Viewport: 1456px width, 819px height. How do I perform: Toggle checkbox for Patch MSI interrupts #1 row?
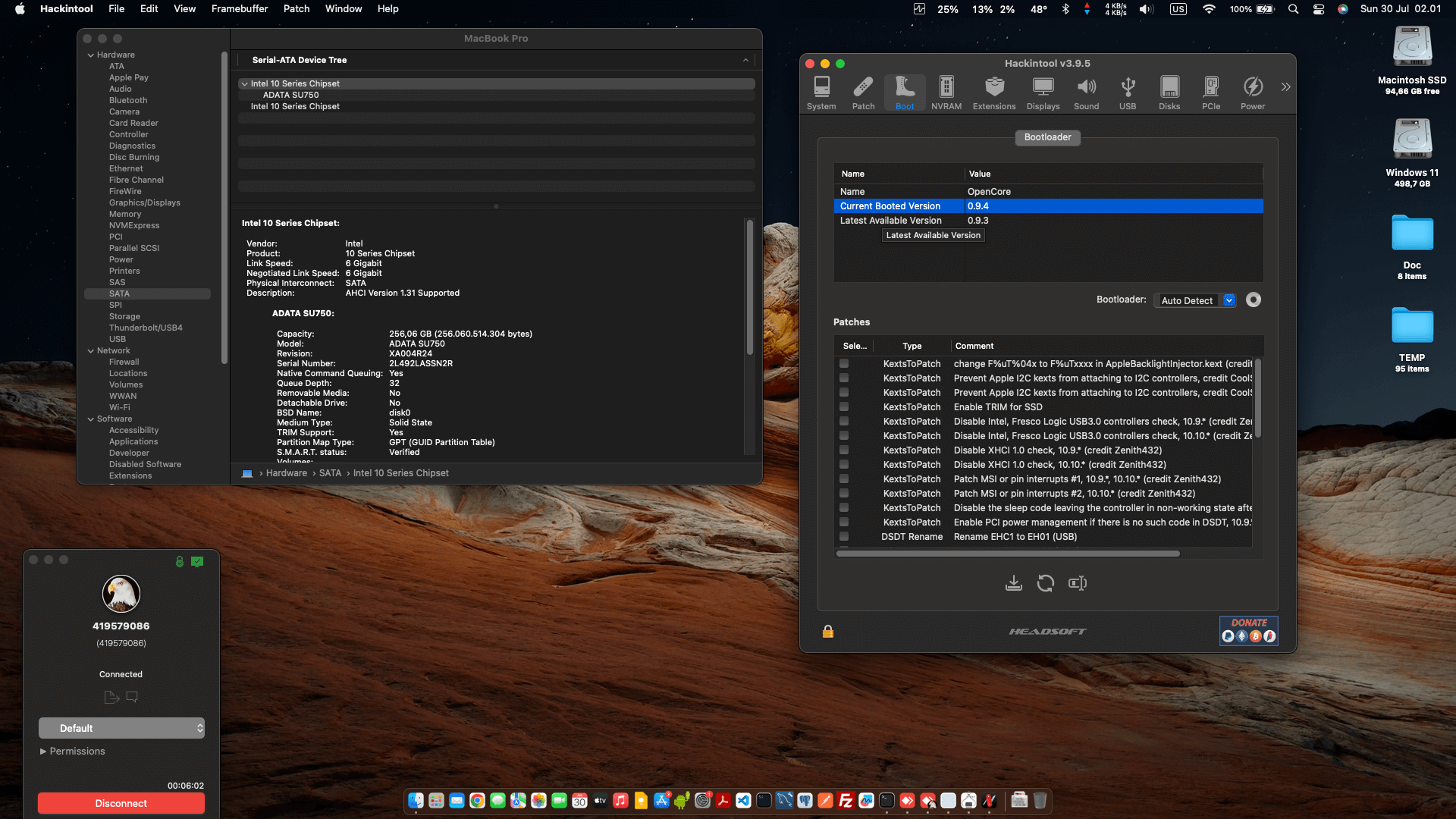(844, 479)
